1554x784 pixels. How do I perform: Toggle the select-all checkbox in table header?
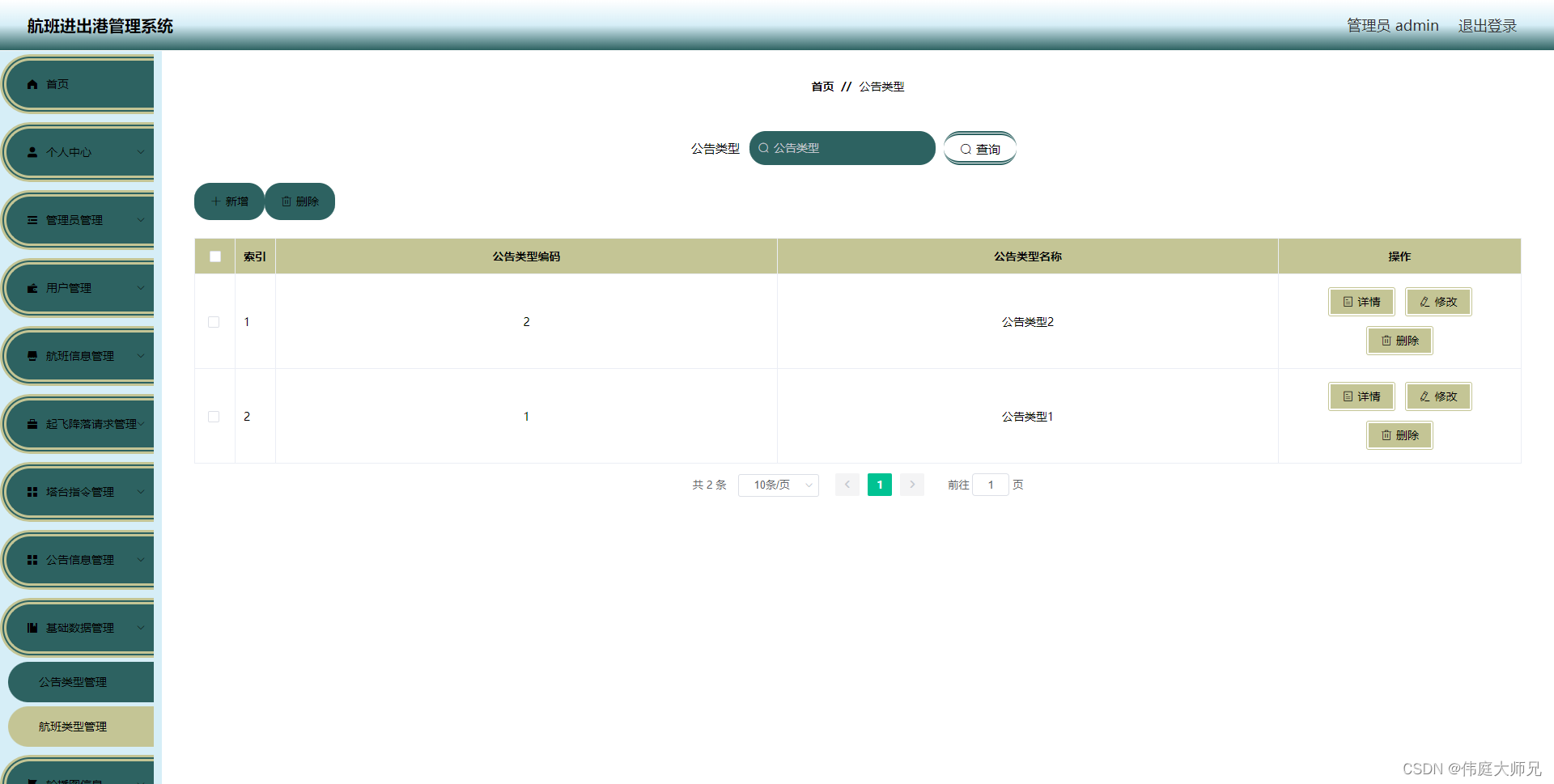pos(215,256)
